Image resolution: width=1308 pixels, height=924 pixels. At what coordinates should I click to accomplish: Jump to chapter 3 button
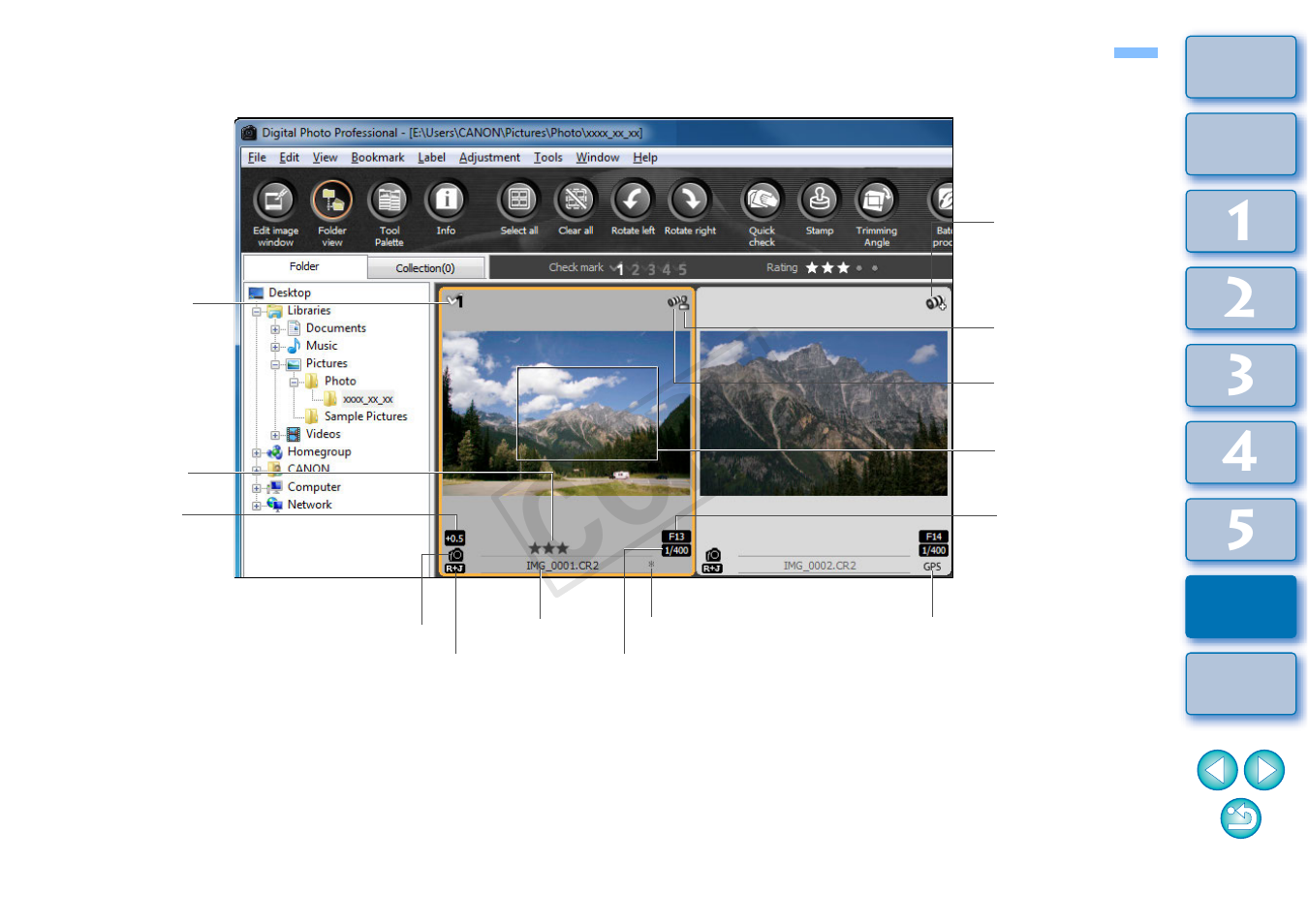(1241, 375)
